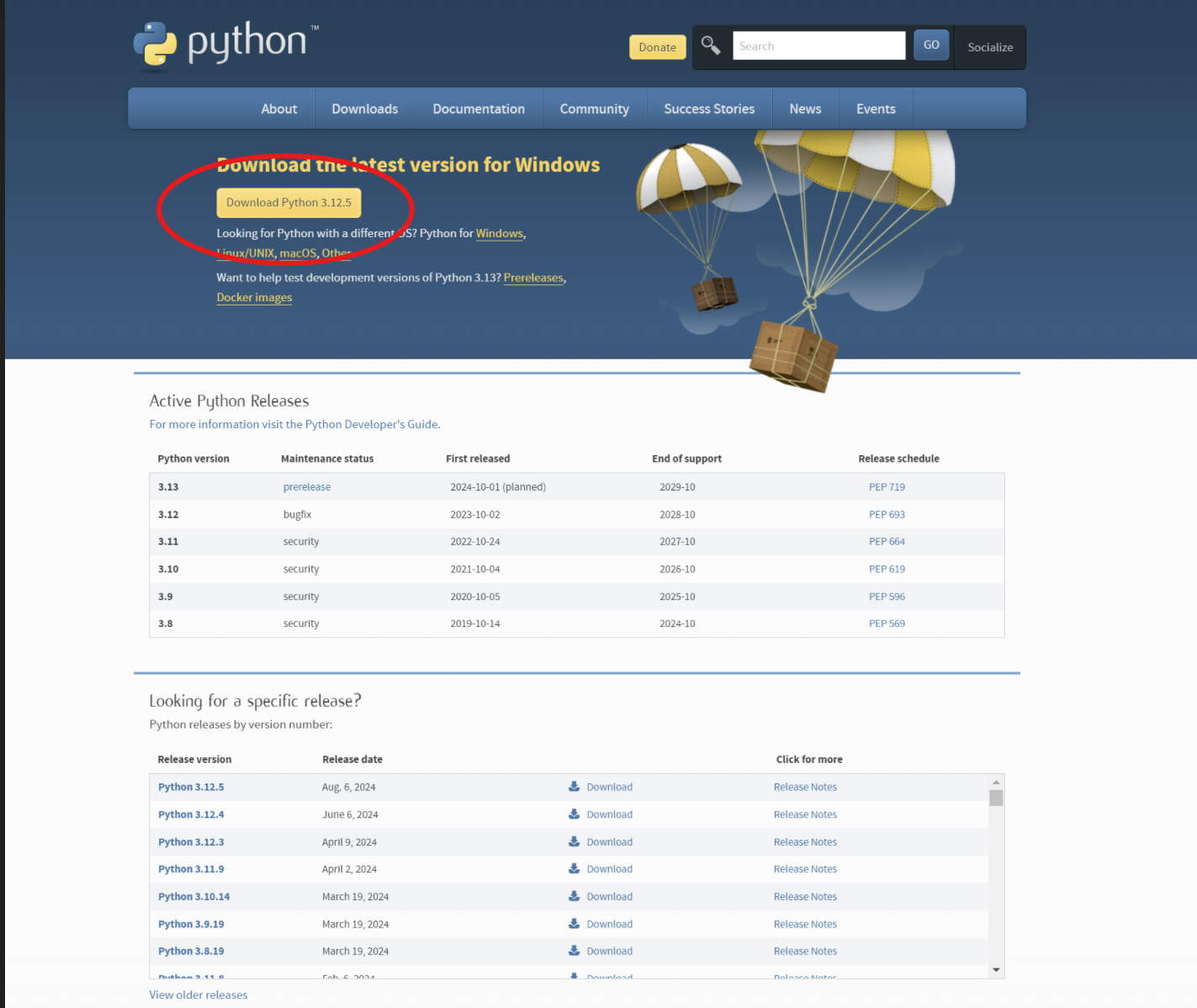Open Release Notes for Python 3.12.4
The height and width of the screenshot is (1008, 1197).
click(805, 814)
